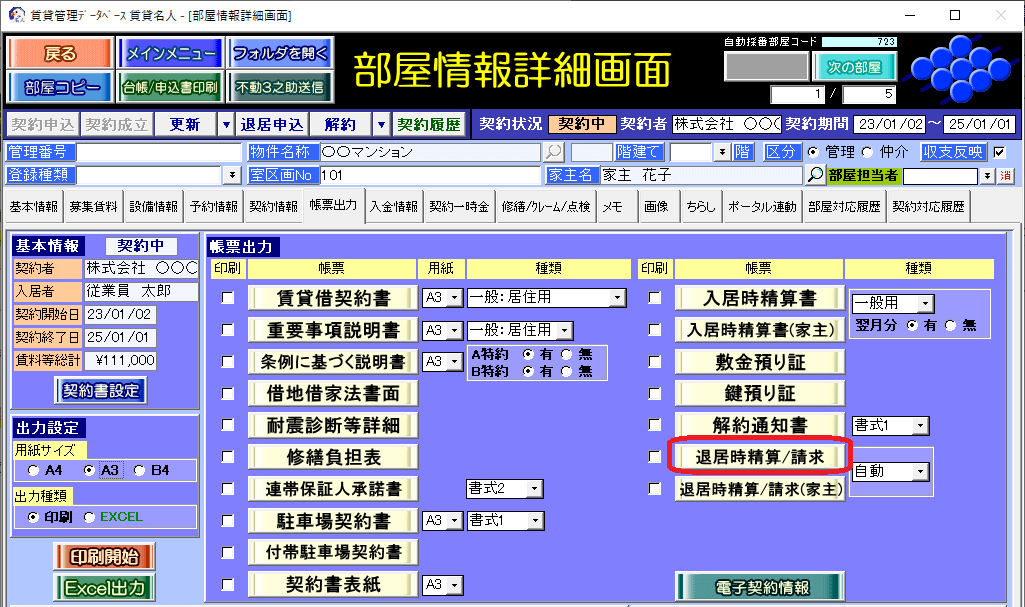Open the 登録種類 dropdown list
This screenshot has height=607, width=1025.
pyautogui.click(x=232, y=175)
